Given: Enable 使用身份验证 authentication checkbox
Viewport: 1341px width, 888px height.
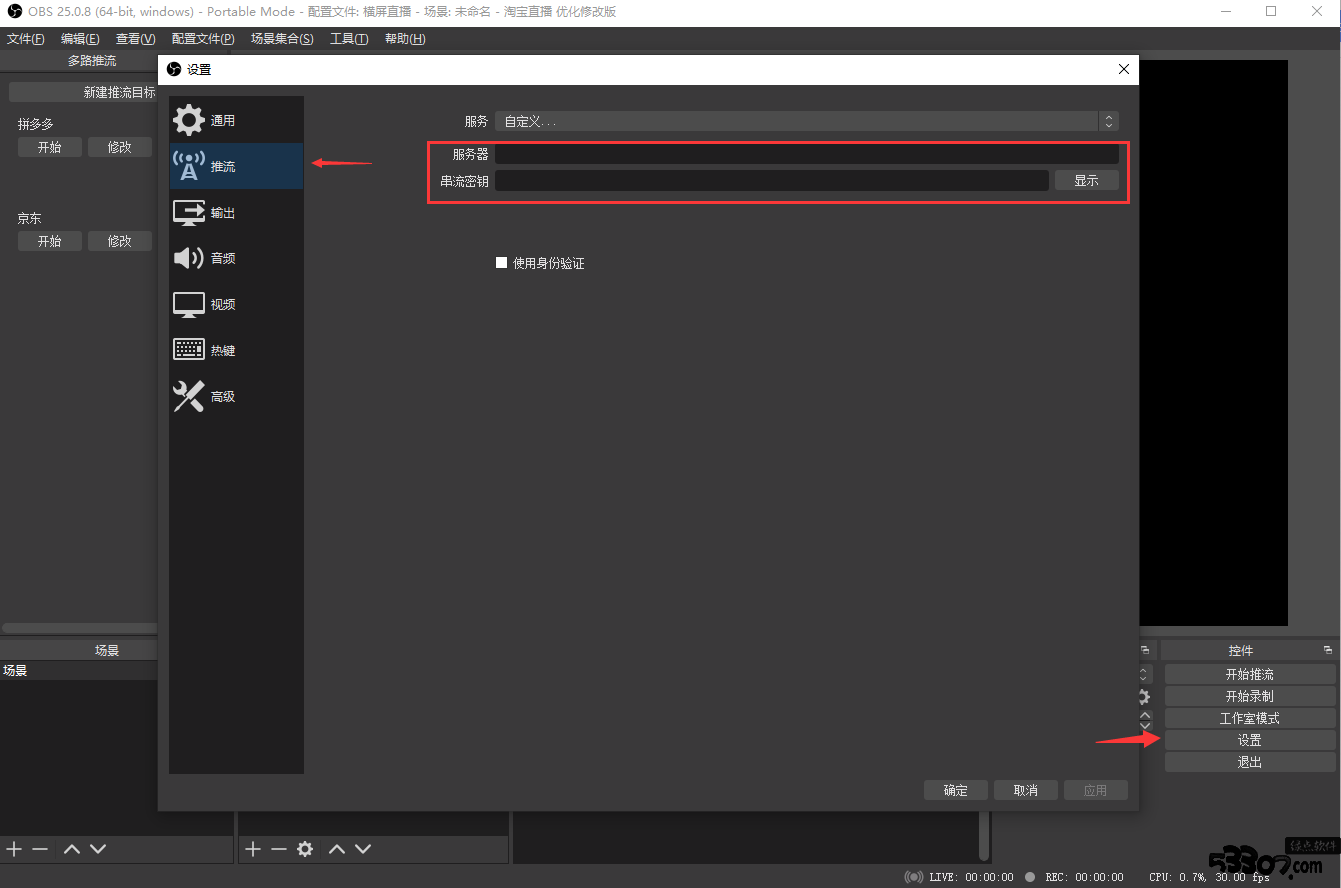Looking at the screenshot, I should pyautogui.click(x=502, y=263).
